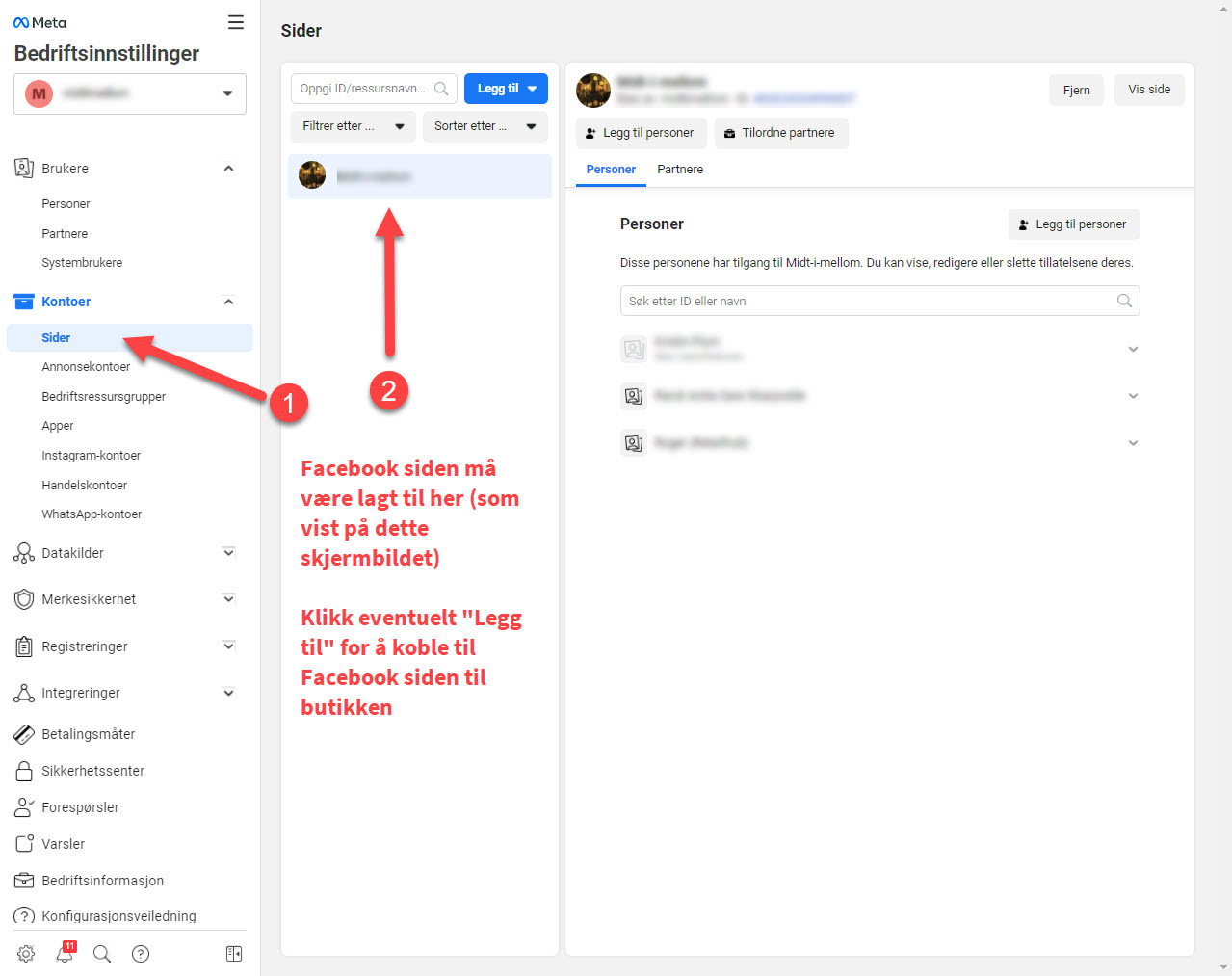
Task: Open the business account selector dropdown
Action: pyautogui.click(x=130, y=93)
